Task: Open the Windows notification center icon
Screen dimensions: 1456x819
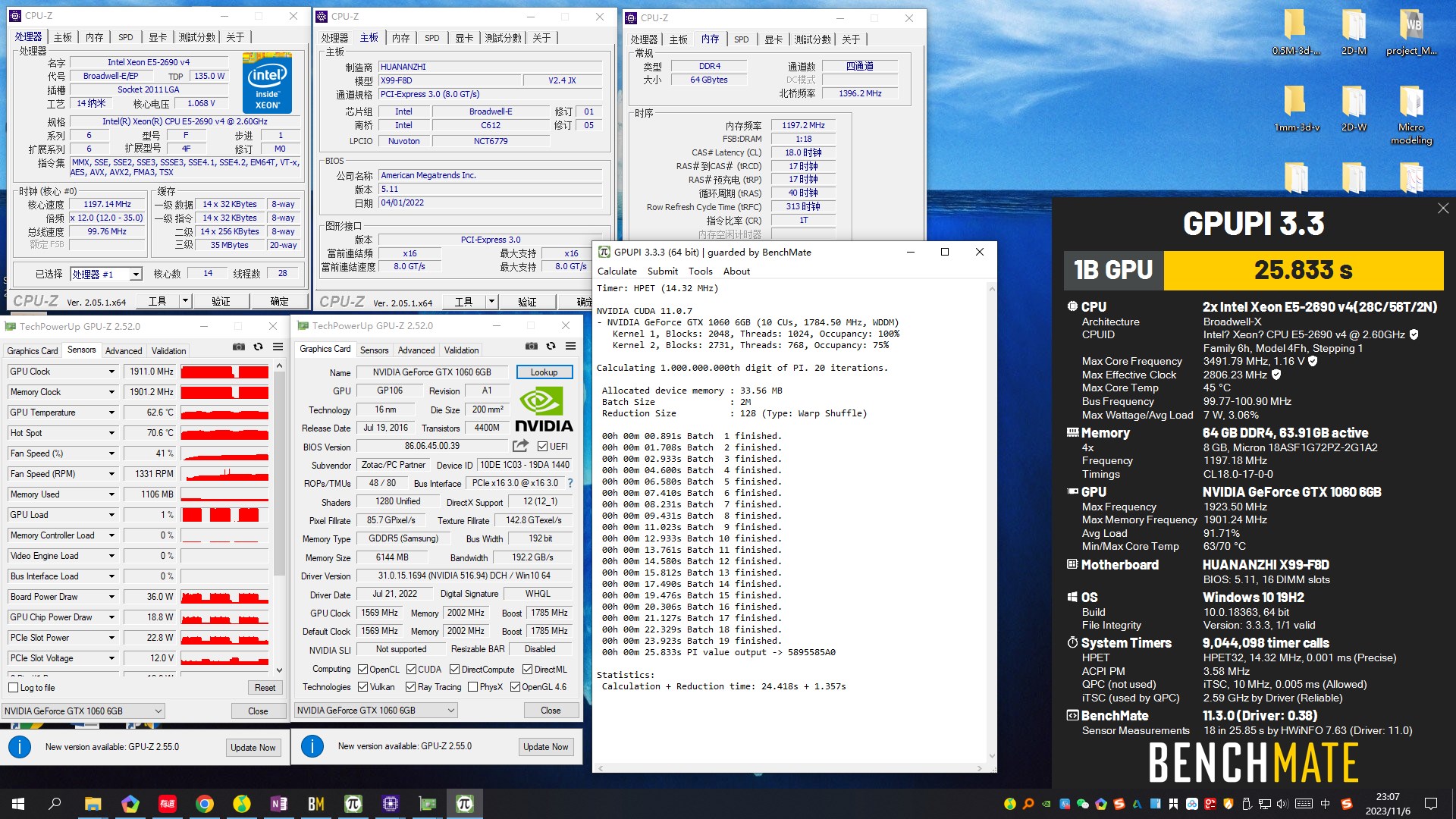Action: tap(1431, 804)
